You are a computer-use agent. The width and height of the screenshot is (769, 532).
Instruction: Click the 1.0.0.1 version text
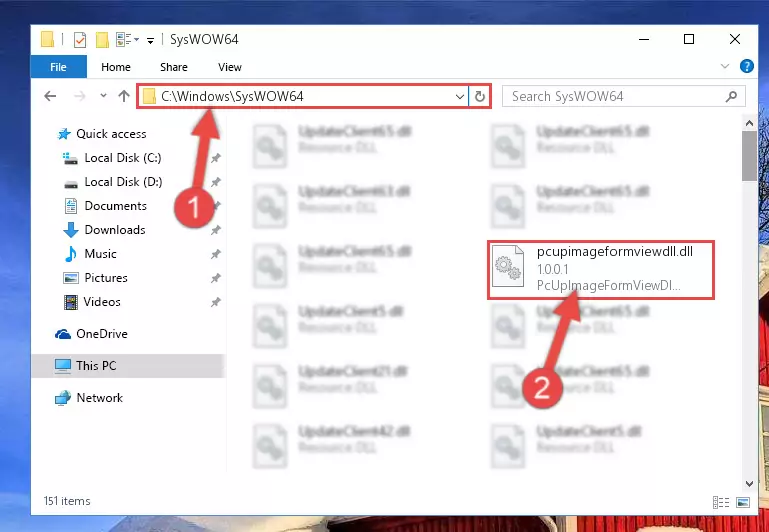(x=553, y=269)
